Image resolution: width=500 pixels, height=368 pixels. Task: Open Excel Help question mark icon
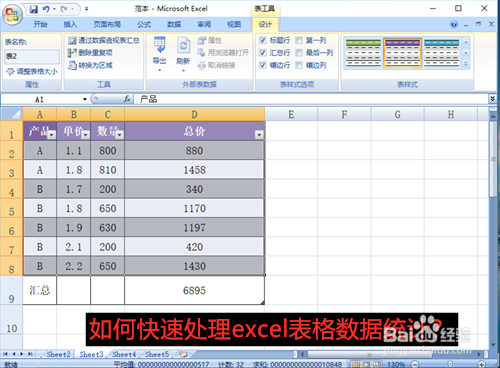[x=454, y=24]
